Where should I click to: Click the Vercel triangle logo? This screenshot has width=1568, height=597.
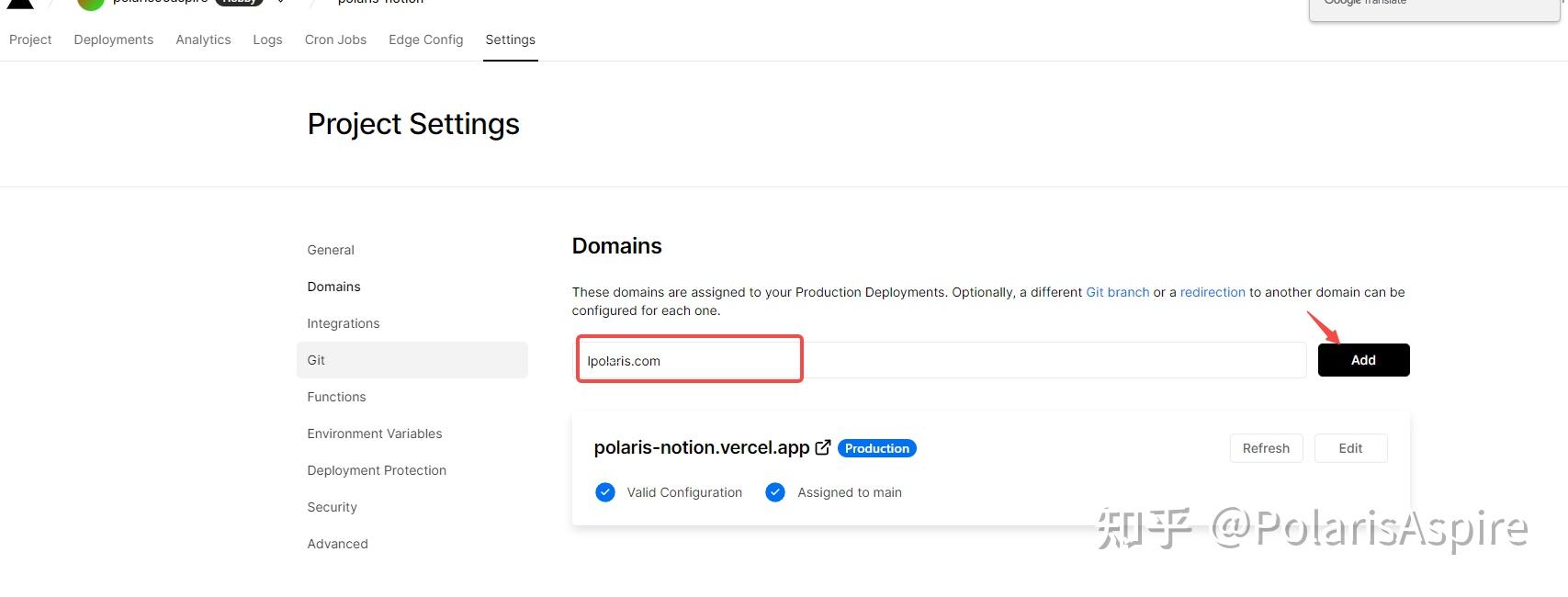click(20, 4)
